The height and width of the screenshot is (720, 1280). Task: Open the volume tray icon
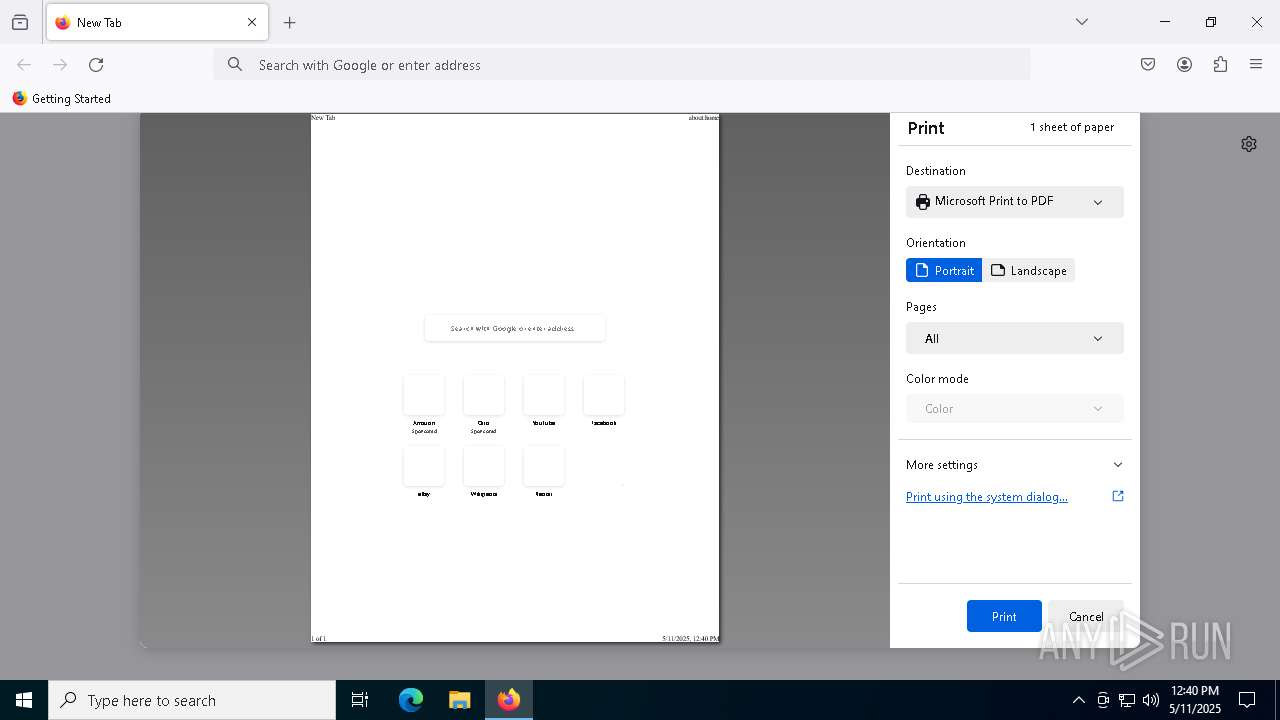(1151, 700)
